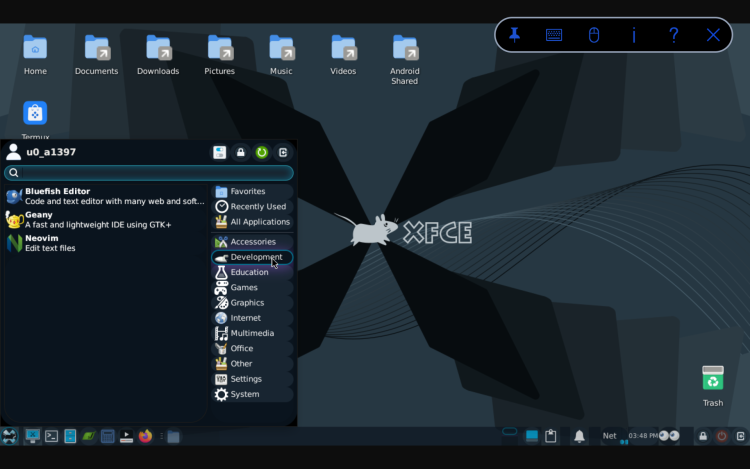Open settings manager icon beside username

(x=220, y=153)
